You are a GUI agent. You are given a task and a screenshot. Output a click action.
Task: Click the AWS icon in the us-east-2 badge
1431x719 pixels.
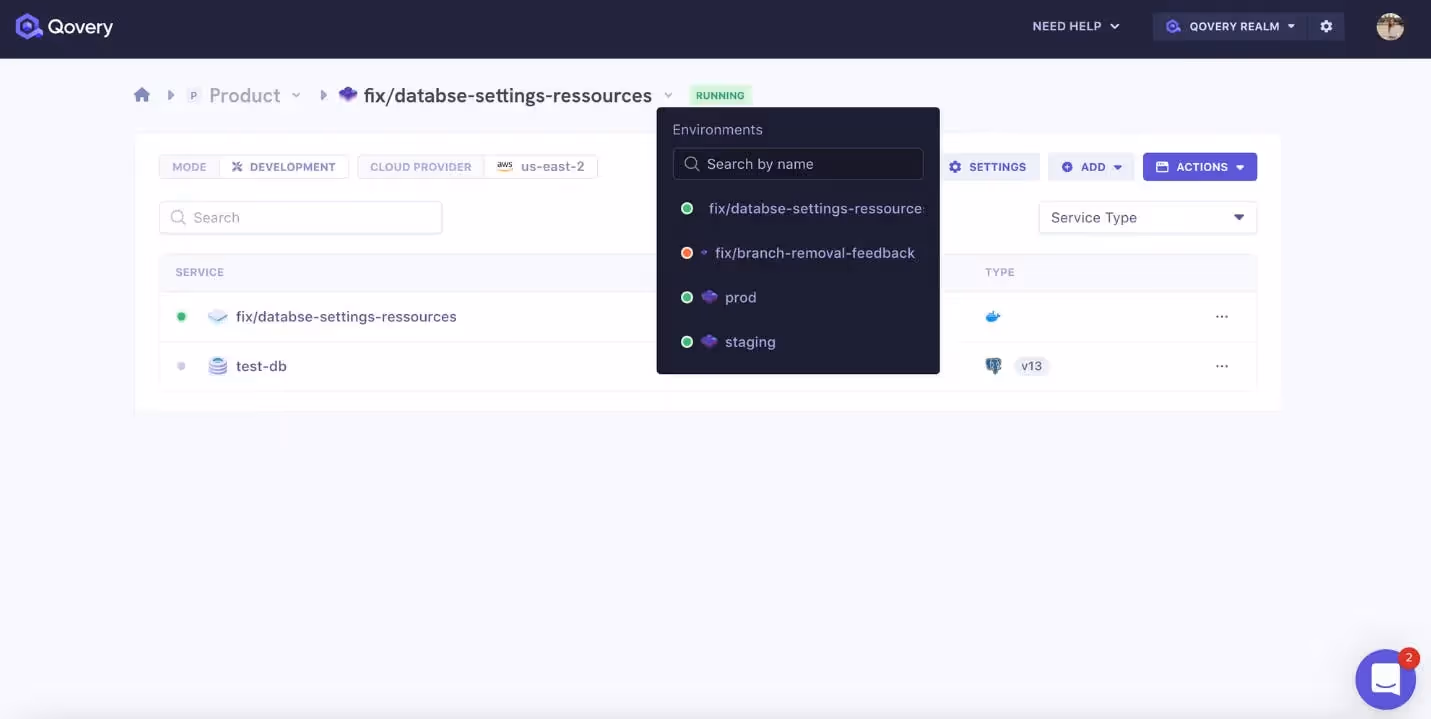tap(505, 166)
